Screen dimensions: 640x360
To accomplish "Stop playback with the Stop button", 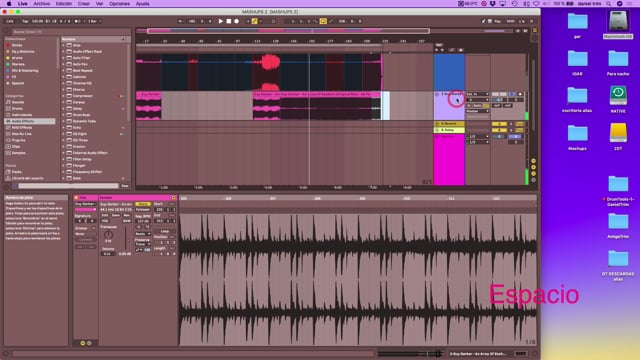I will point(229,21).
